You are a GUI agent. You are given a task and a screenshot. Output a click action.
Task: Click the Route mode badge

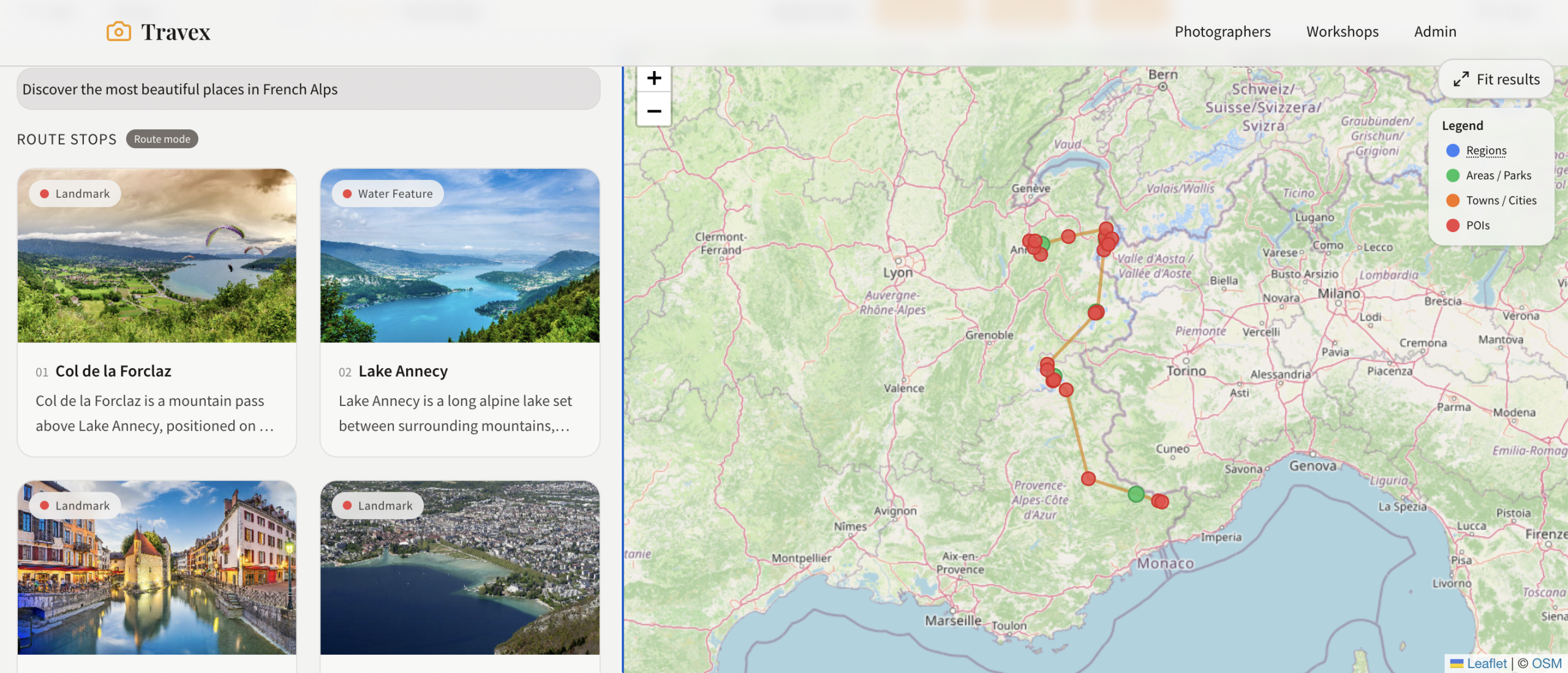coord(162,139)
